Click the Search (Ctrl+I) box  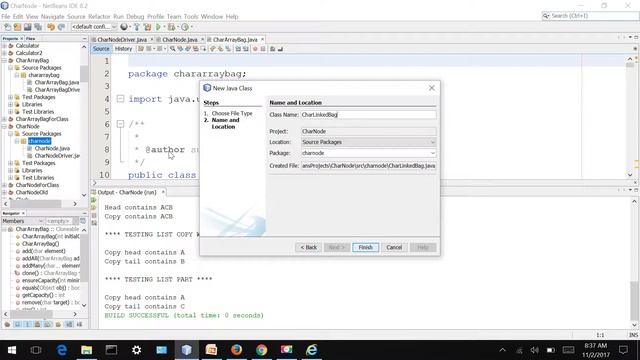pos(590,16)
